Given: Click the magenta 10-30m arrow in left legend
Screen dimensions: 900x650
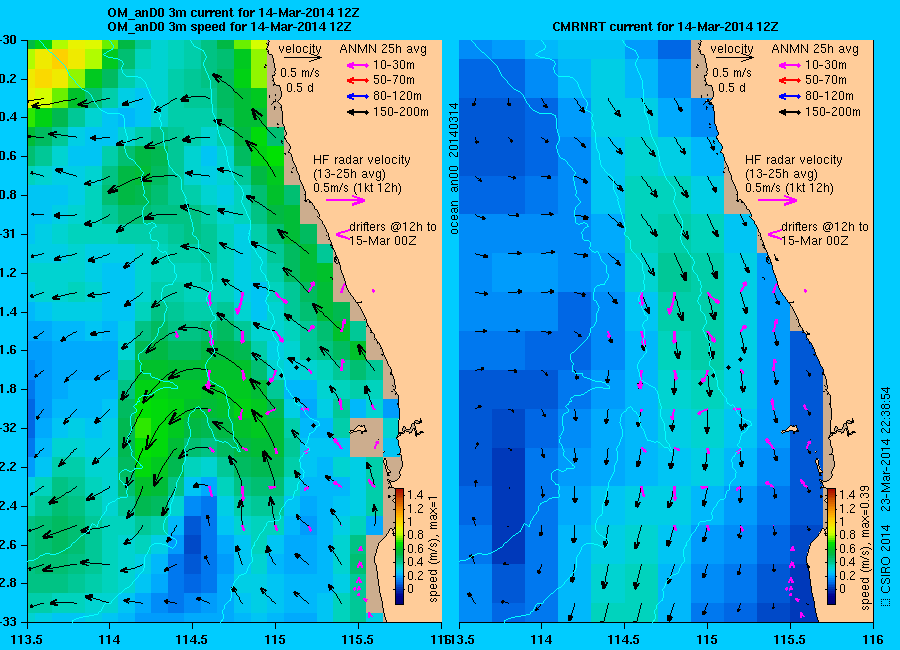Looking at the screenshot, I should 358,65.
